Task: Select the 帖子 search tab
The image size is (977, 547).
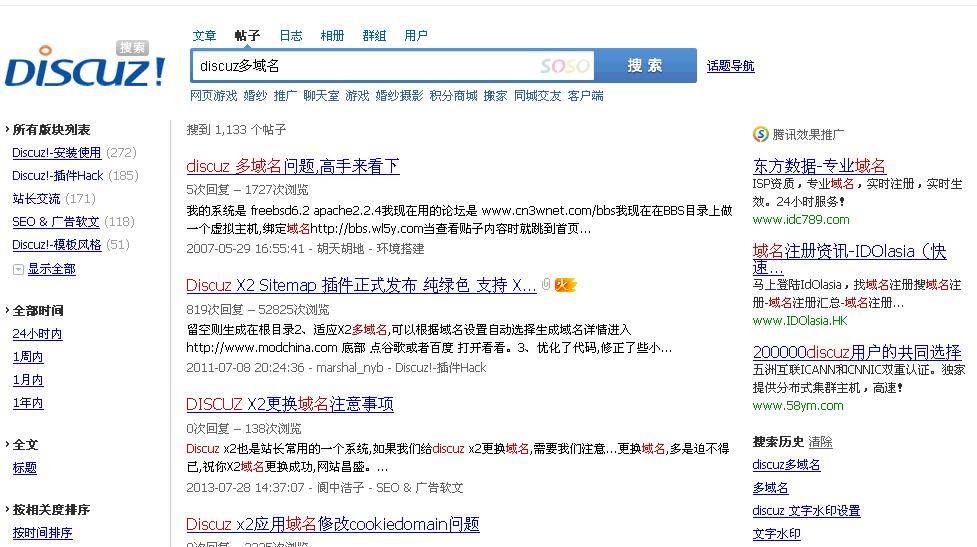Action: click(247, 36)
